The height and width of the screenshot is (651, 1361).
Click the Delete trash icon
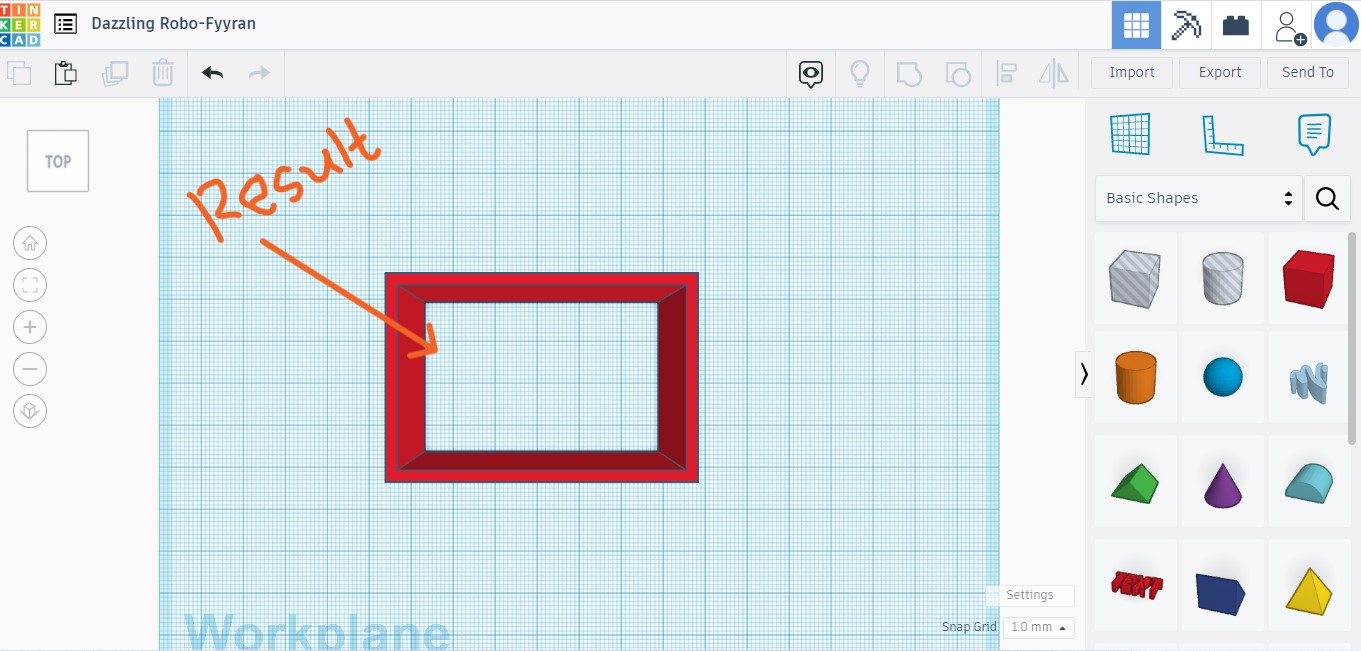(163, 73)
